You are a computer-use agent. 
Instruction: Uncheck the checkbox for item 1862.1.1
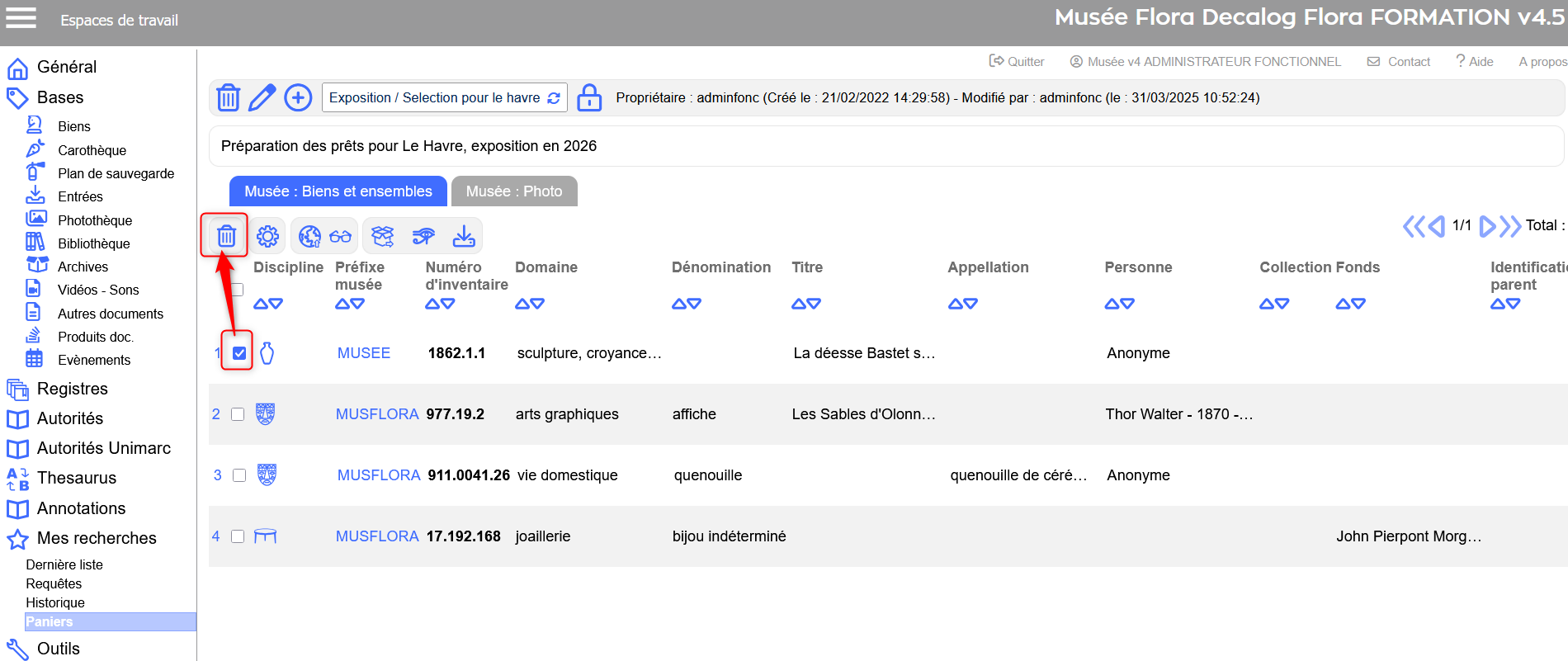[x=239, y=353]
